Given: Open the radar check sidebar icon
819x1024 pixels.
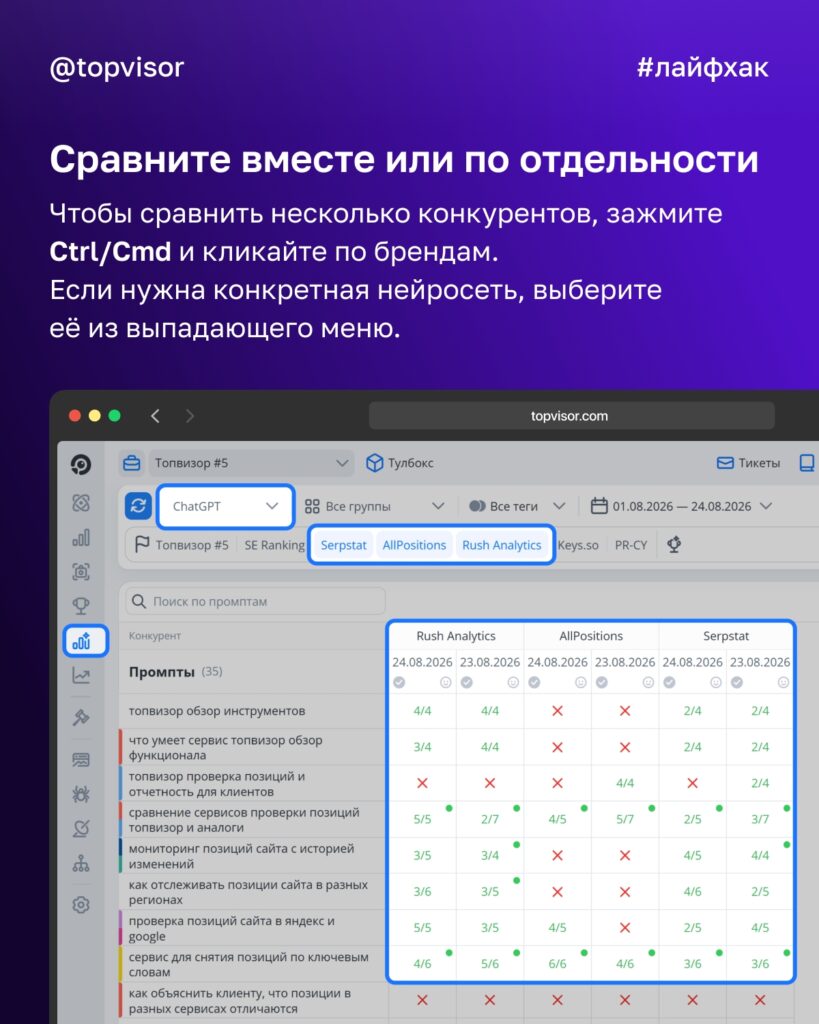Looking at the screenshot, I should click(x=81, y=829).
